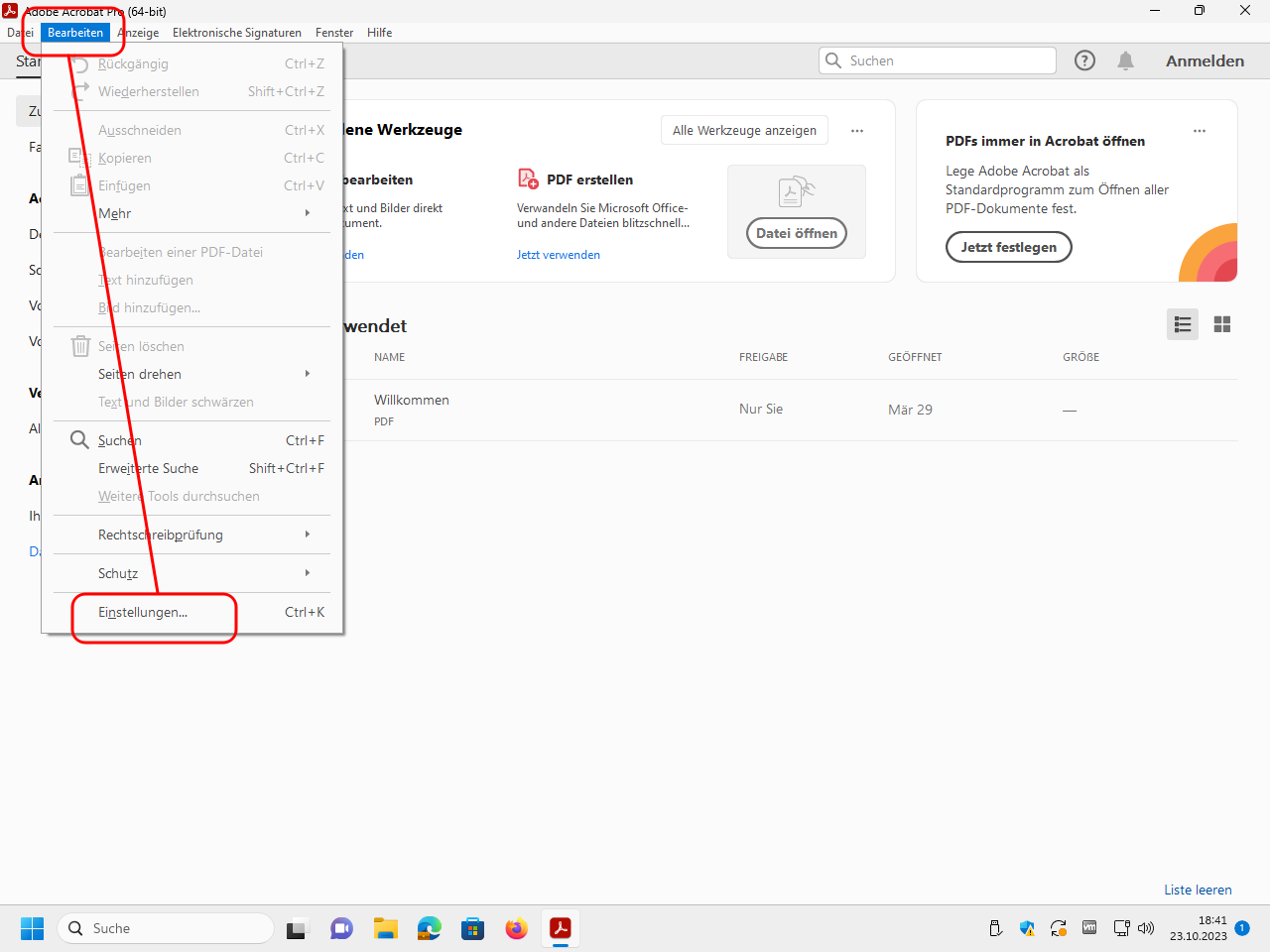Open the Fenster menu
This screenshot has width=1270, height=952.
[334, 33]
